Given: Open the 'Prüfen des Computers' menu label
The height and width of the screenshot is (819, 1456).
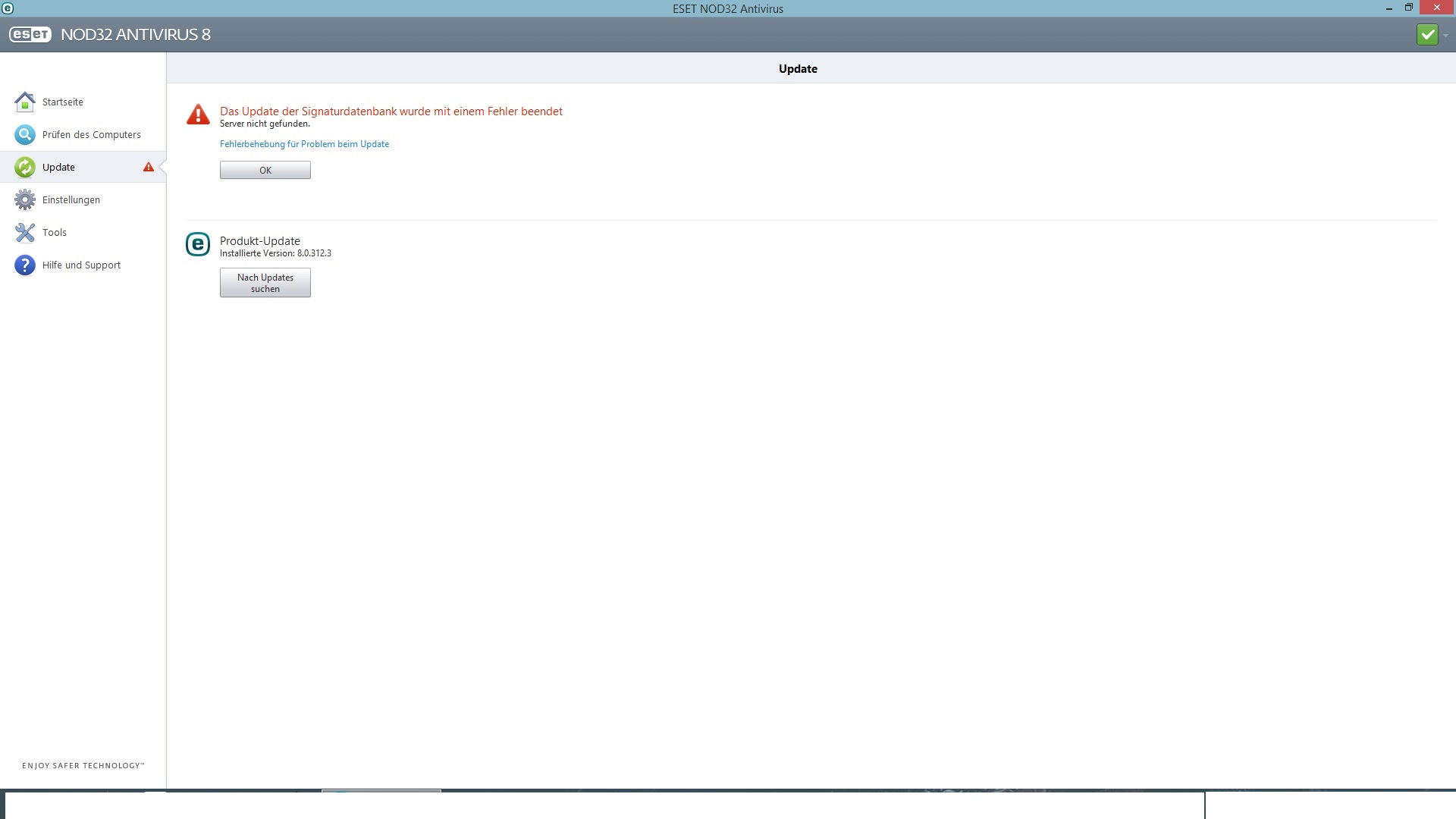Looking at the screenshot, I should (92, 134).
